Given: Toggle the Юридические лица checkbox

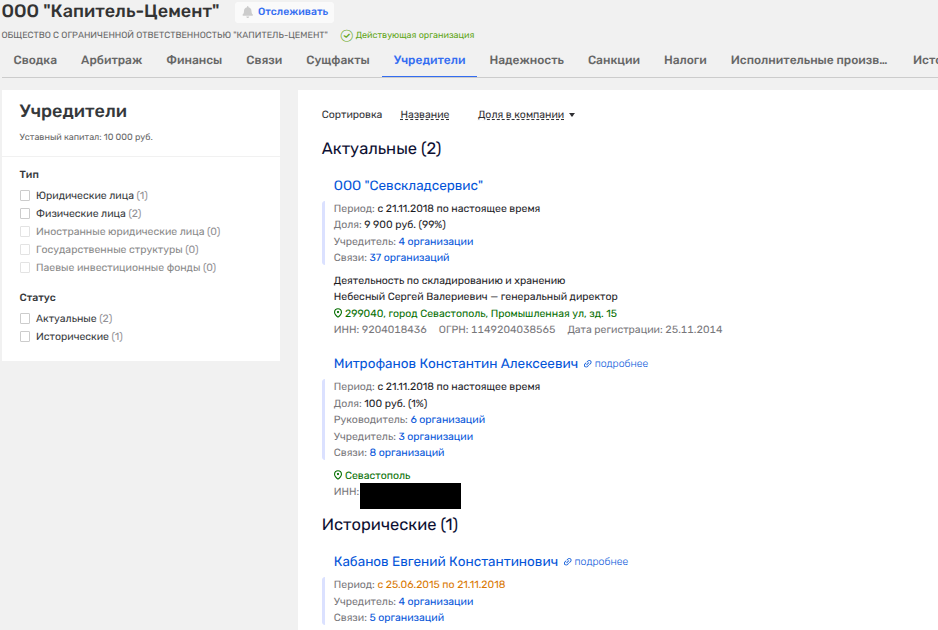Looking at the screenshot, I should (x=25, y=196).
